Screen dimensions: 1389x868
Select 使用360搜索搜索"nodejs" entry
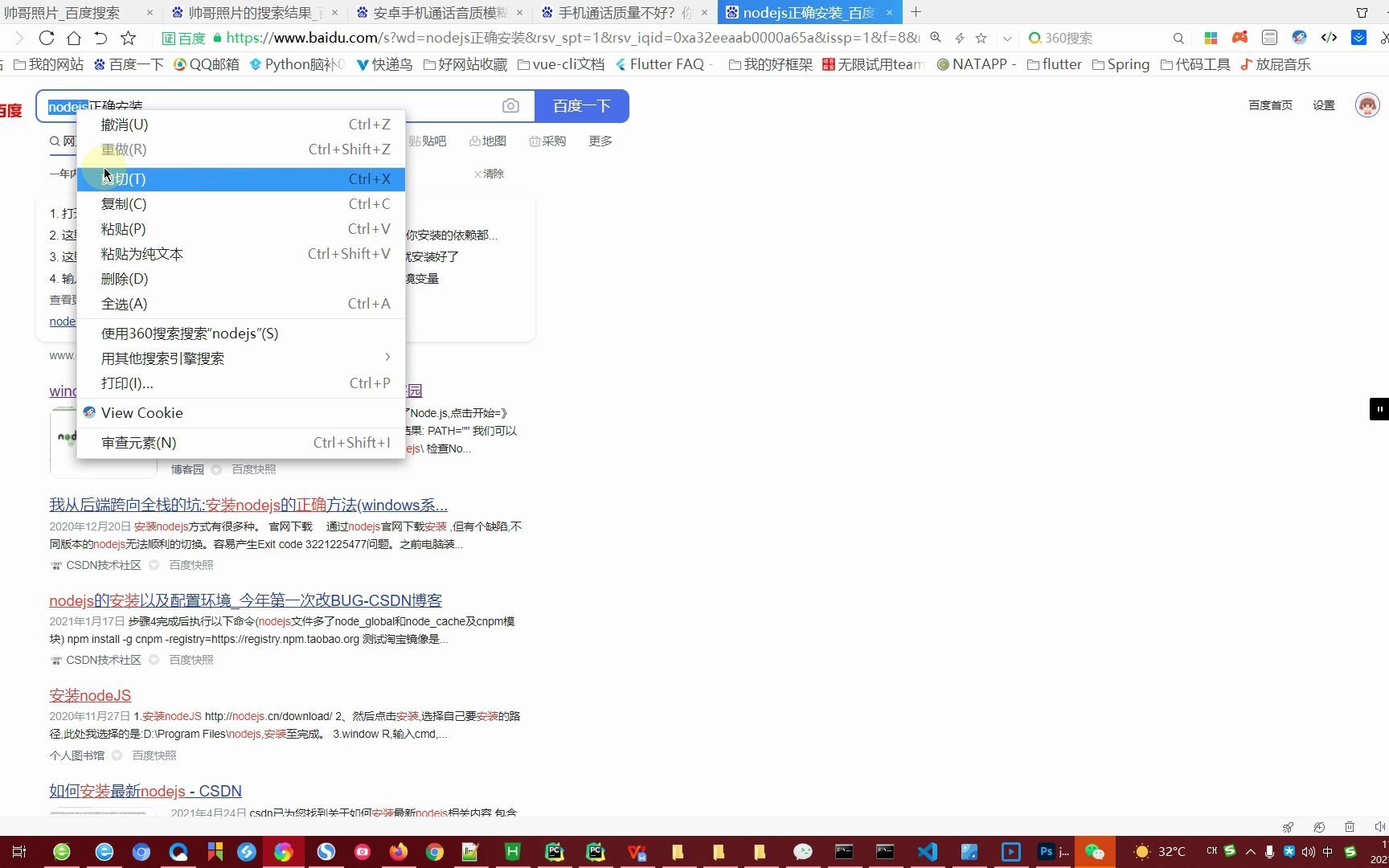(241, 334)
